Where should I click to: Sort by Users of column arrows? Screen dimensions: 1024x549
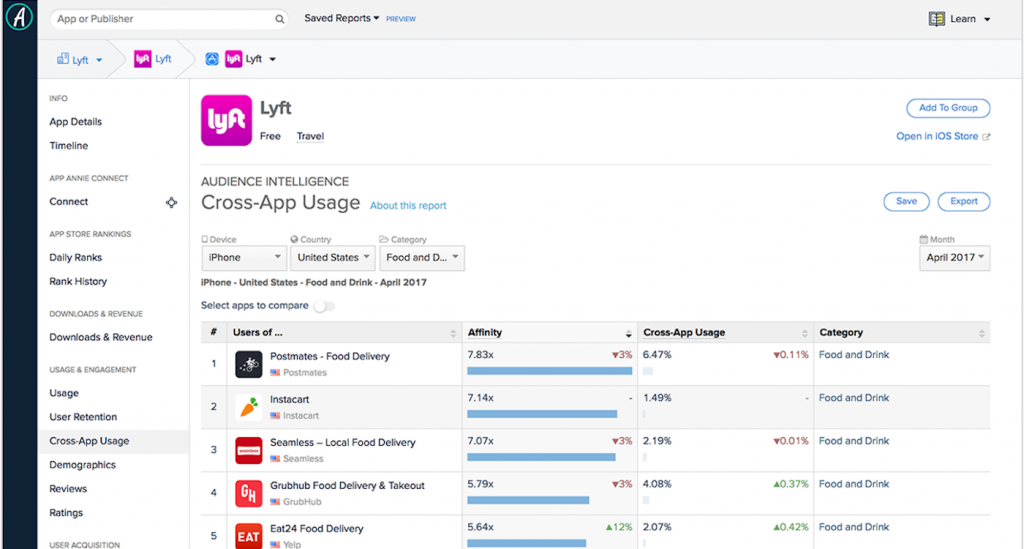[x=453, y=334]
